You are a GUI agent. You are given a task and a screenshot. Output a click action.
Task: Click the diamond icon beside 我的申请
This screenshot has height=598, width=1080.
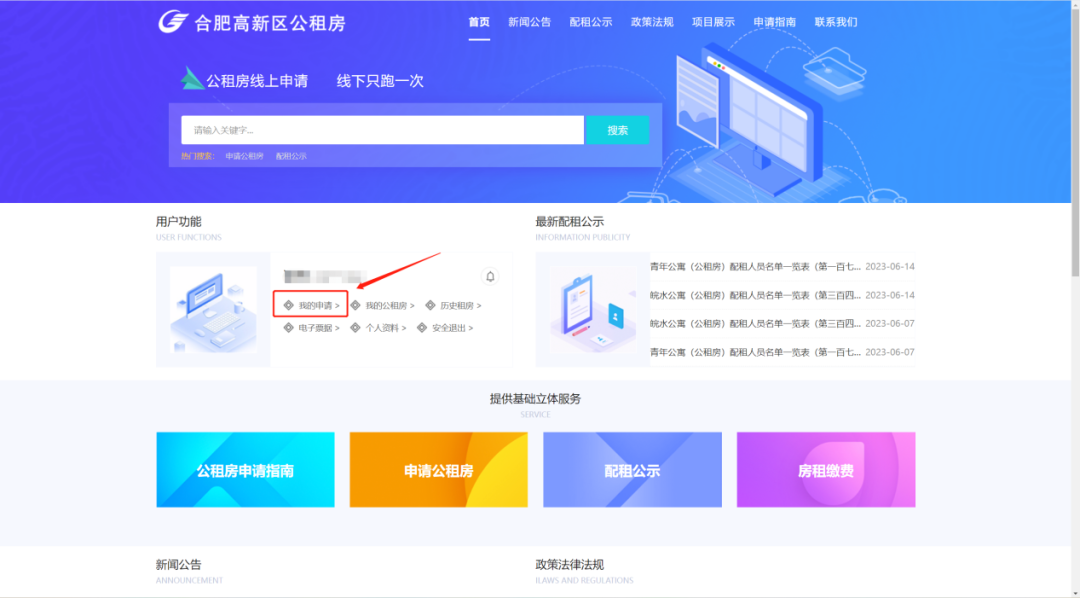click(x=288, y=305)
